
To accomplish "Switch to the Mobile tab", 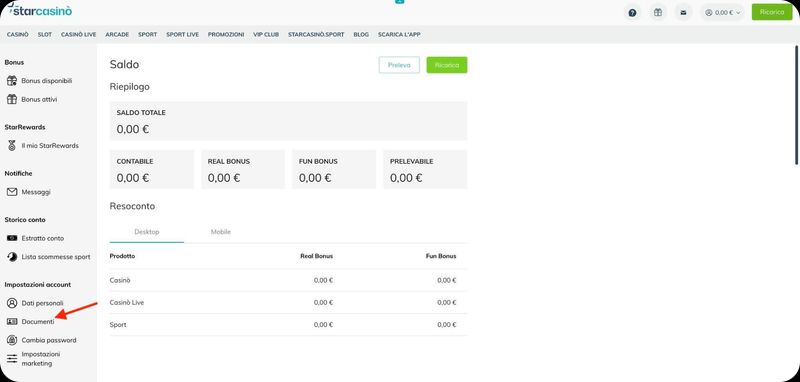I will tap(221, 232).
